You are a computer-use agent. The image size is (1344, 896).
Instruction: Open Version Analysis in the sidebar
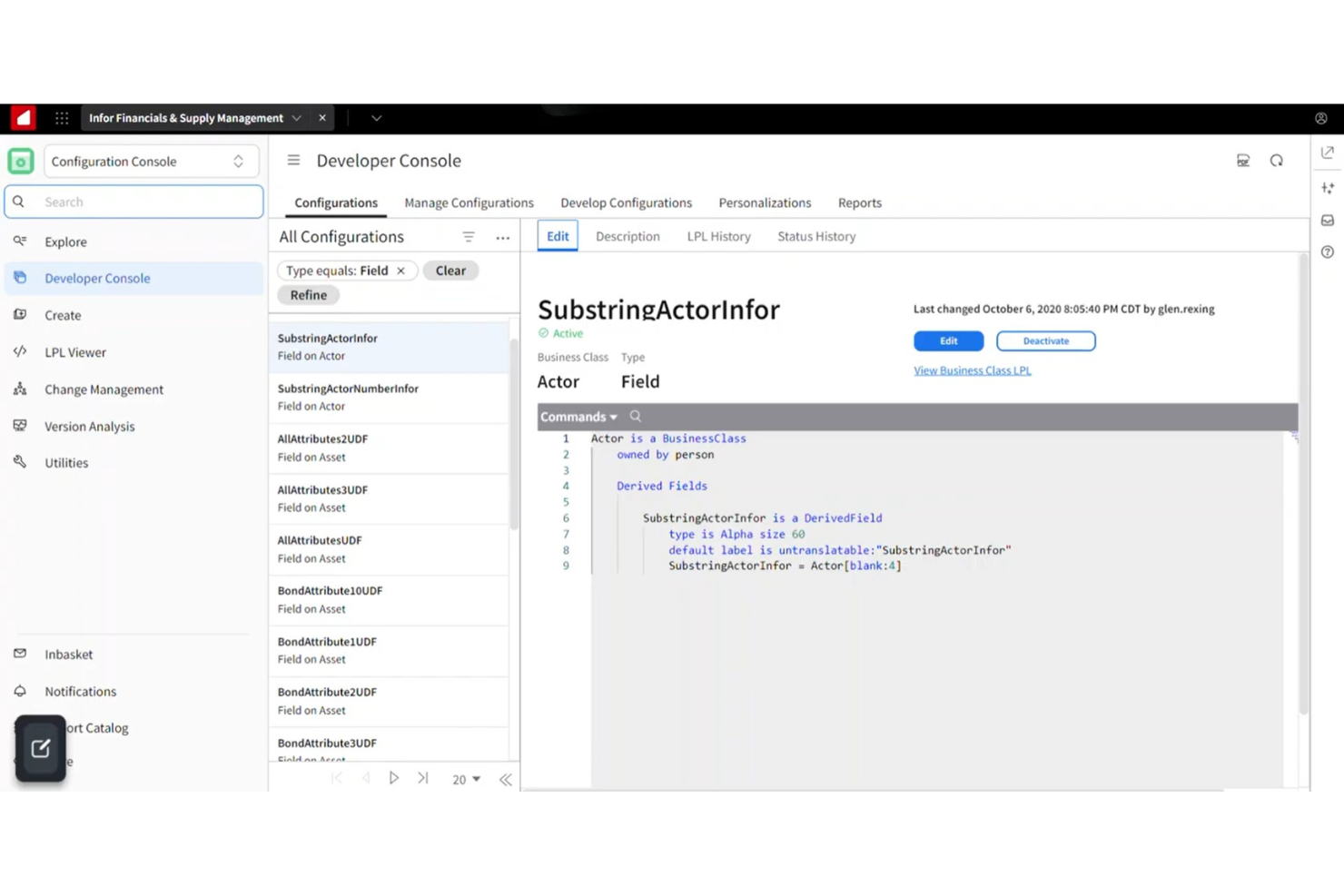[x=133, y=426]
